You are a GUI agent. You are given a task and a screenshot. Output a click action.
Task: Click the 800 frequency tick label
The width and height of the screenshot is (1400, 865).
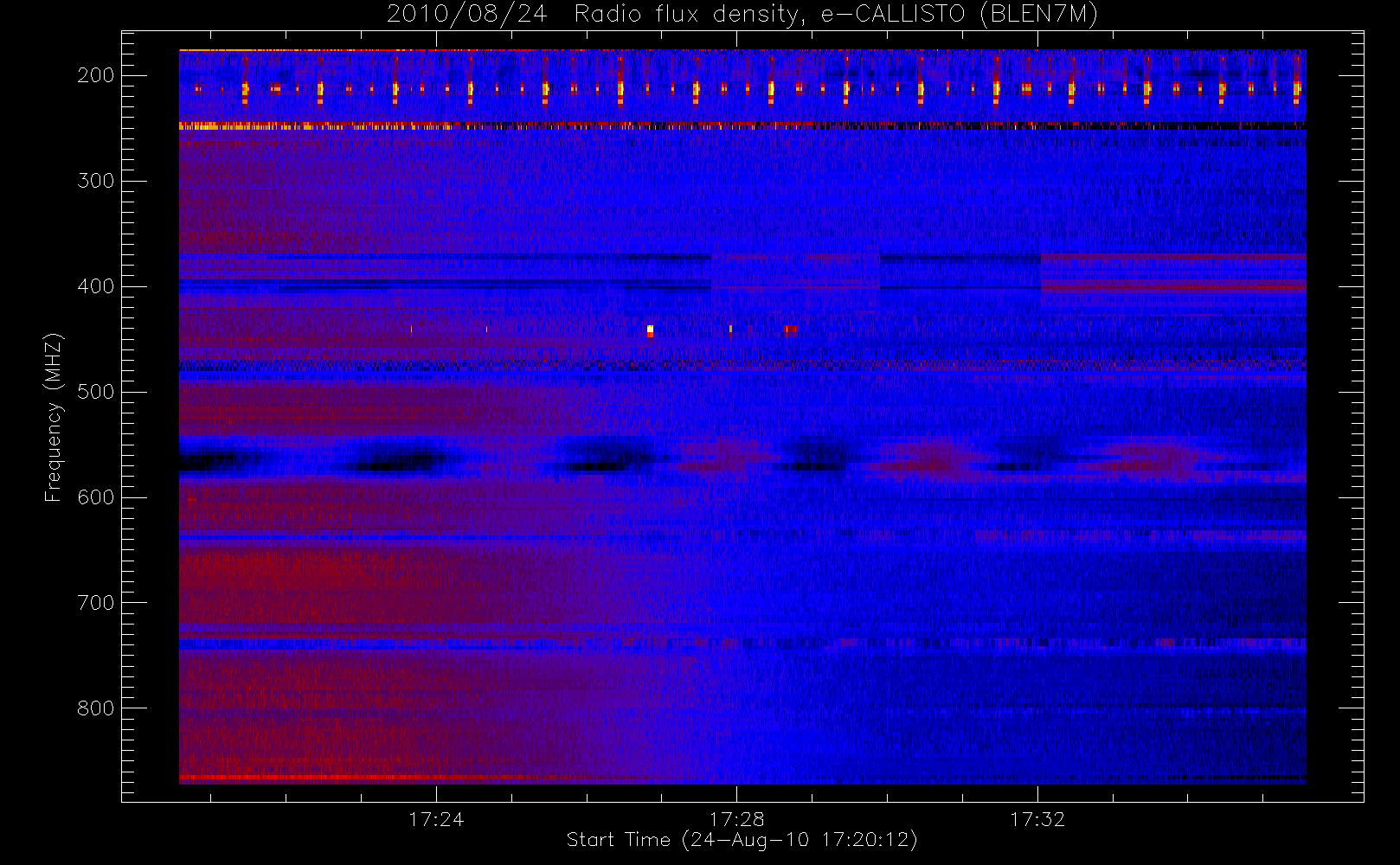pos(95,708)
